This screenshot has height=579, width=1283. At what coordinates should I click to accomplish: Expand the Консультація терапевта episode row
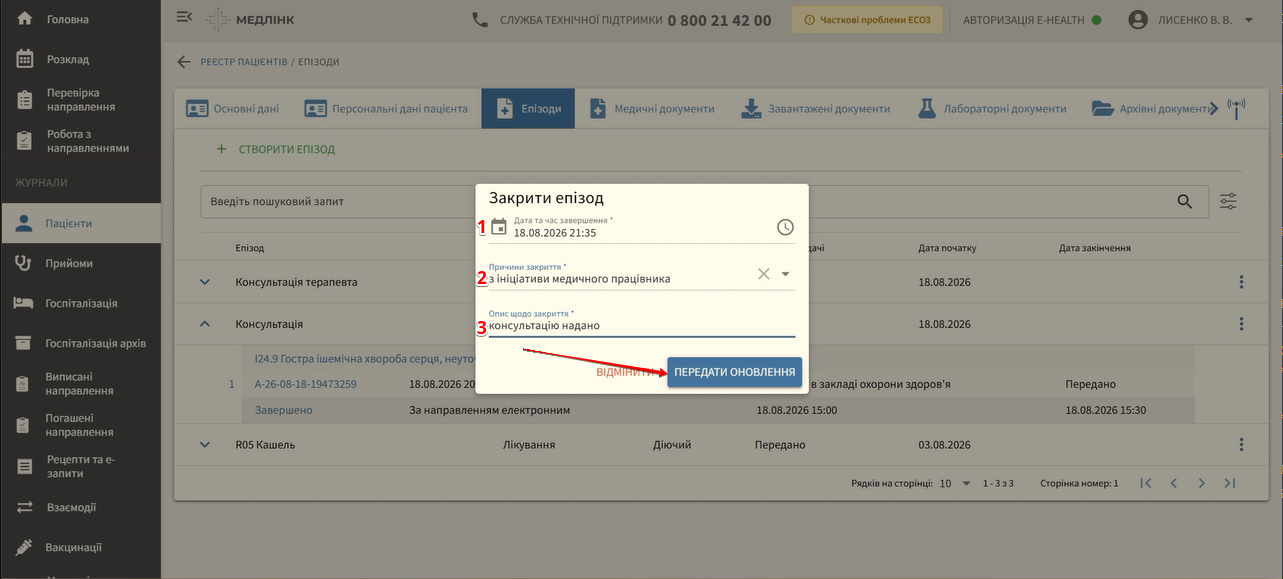click(205, 282)
